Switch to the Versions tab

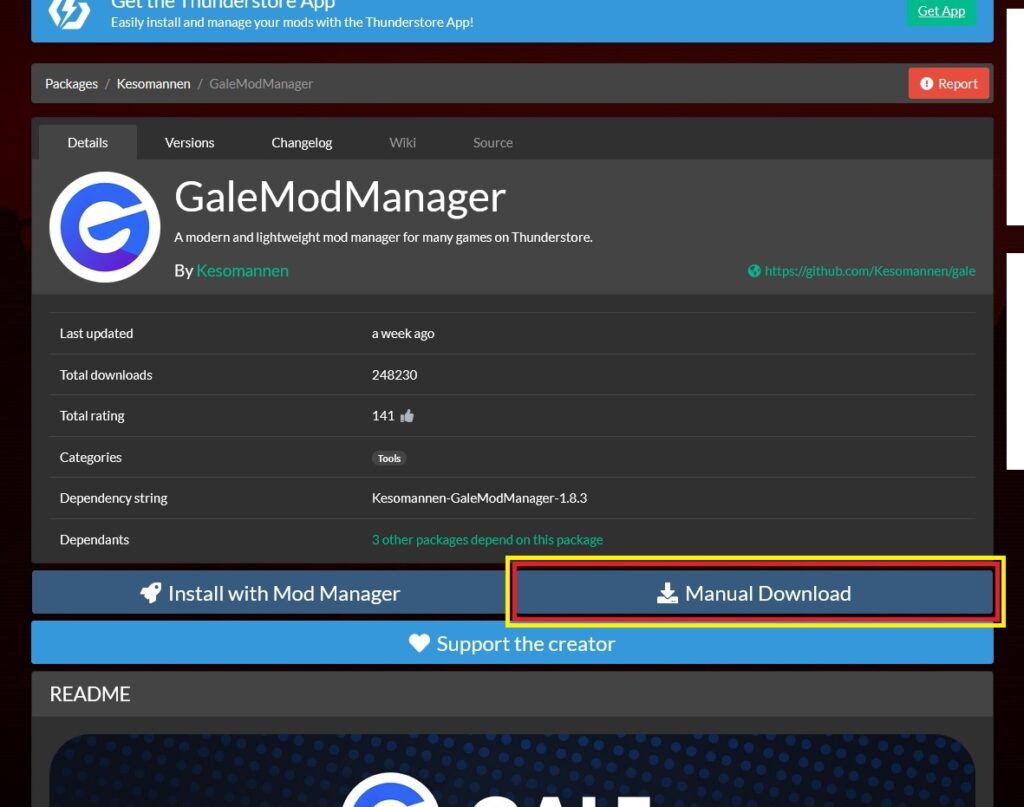click(x=189, y=142)
